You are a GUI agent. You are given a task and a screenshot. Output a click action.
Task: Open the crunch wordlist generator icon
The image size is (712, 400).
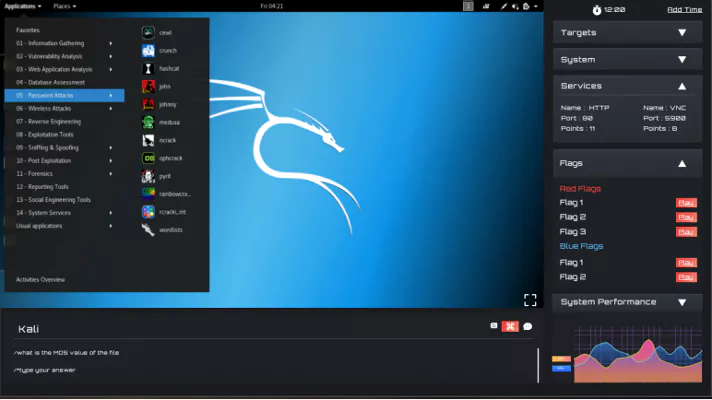[148, 50]
